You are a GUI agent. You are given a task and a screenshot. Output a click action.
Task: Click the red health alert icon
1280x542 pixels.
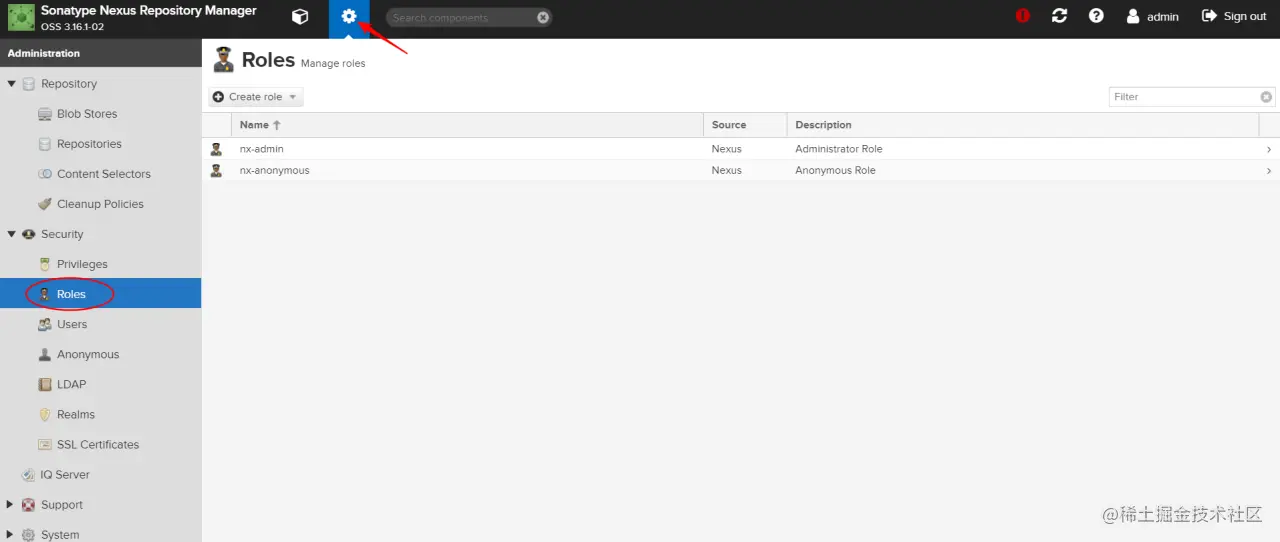pyautogui.click(x=1022, y=16)
